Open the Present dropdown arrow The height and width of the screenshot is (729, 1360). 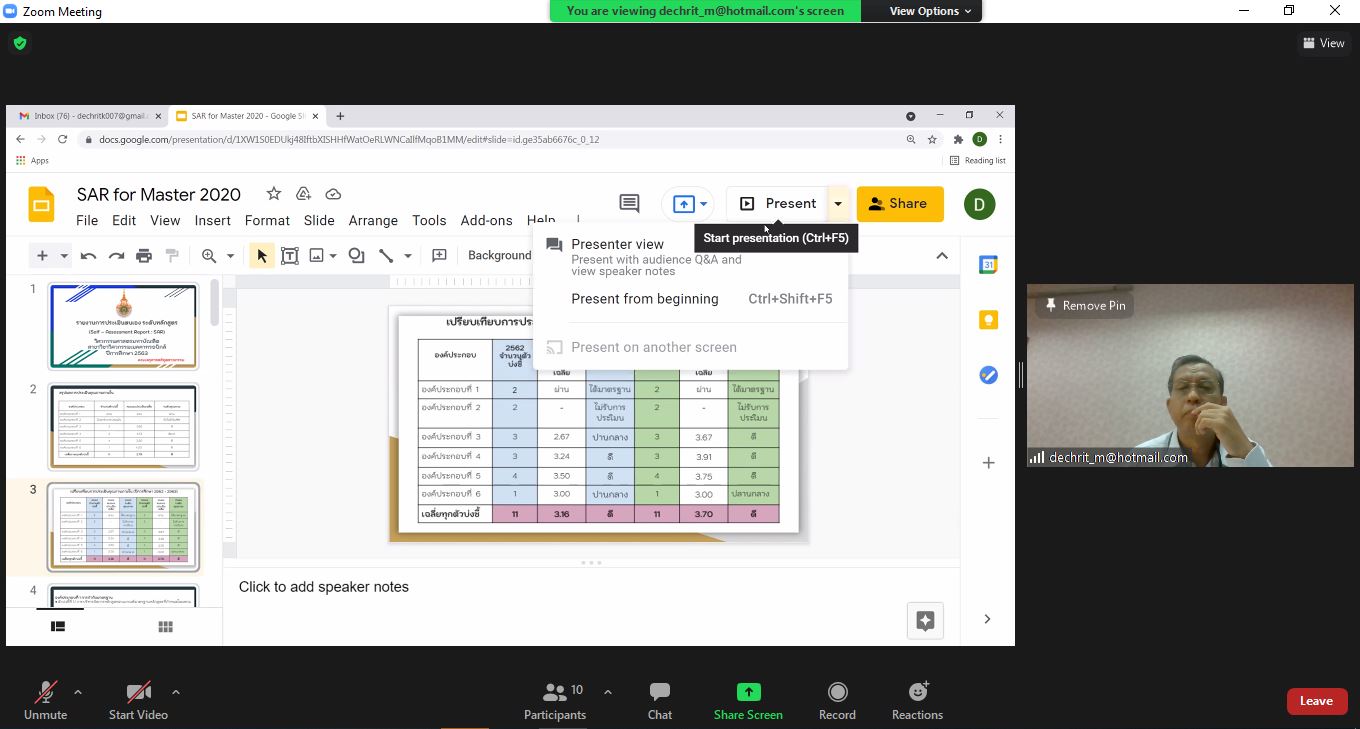click(x=838, y=204)
